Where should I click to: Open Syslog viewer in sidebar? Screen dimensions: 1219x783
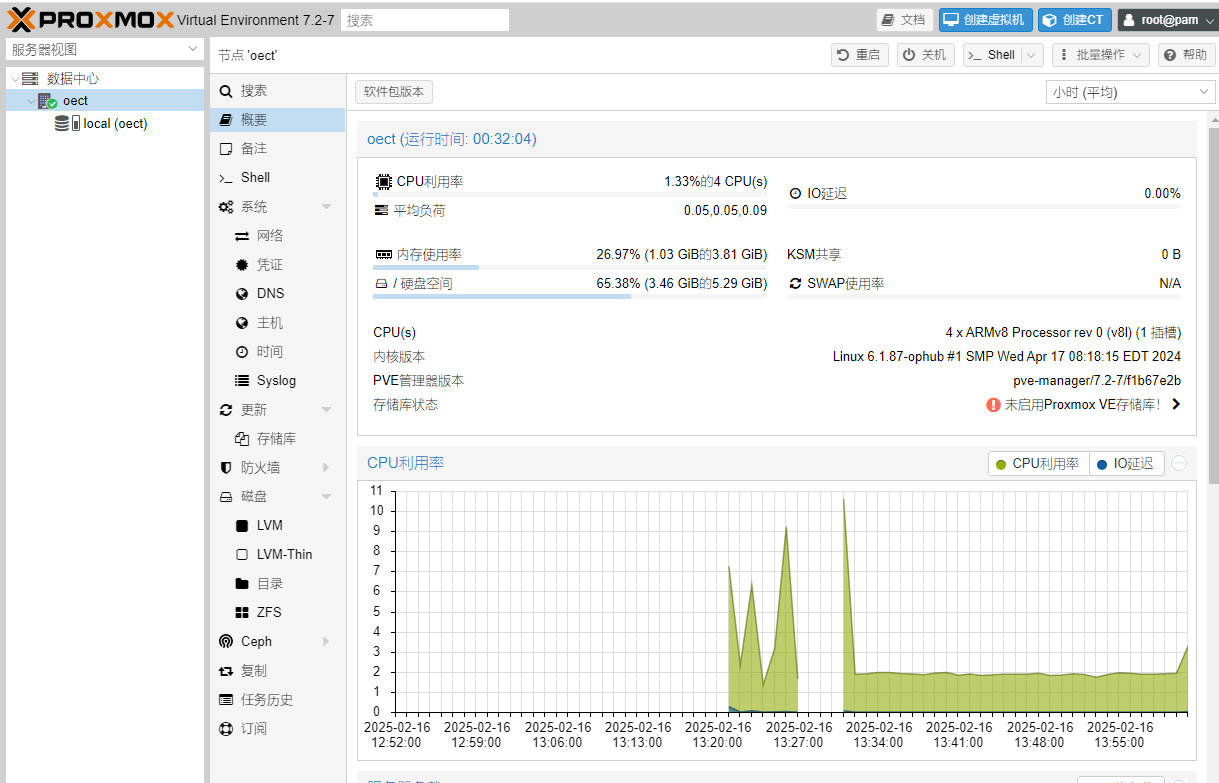[276, 381]
